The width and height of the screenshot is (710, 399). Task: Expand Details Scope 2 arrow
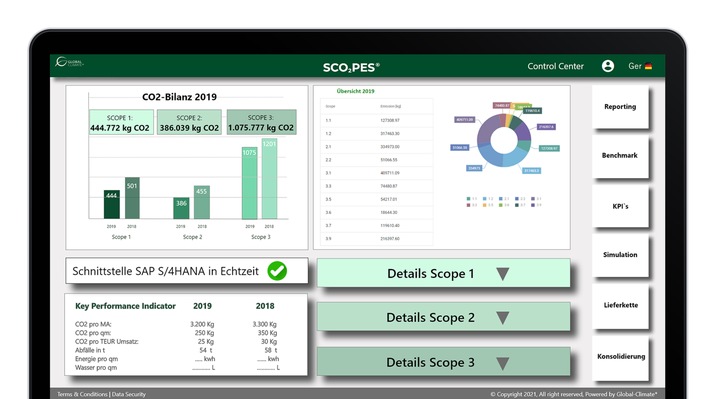[503, 317]
